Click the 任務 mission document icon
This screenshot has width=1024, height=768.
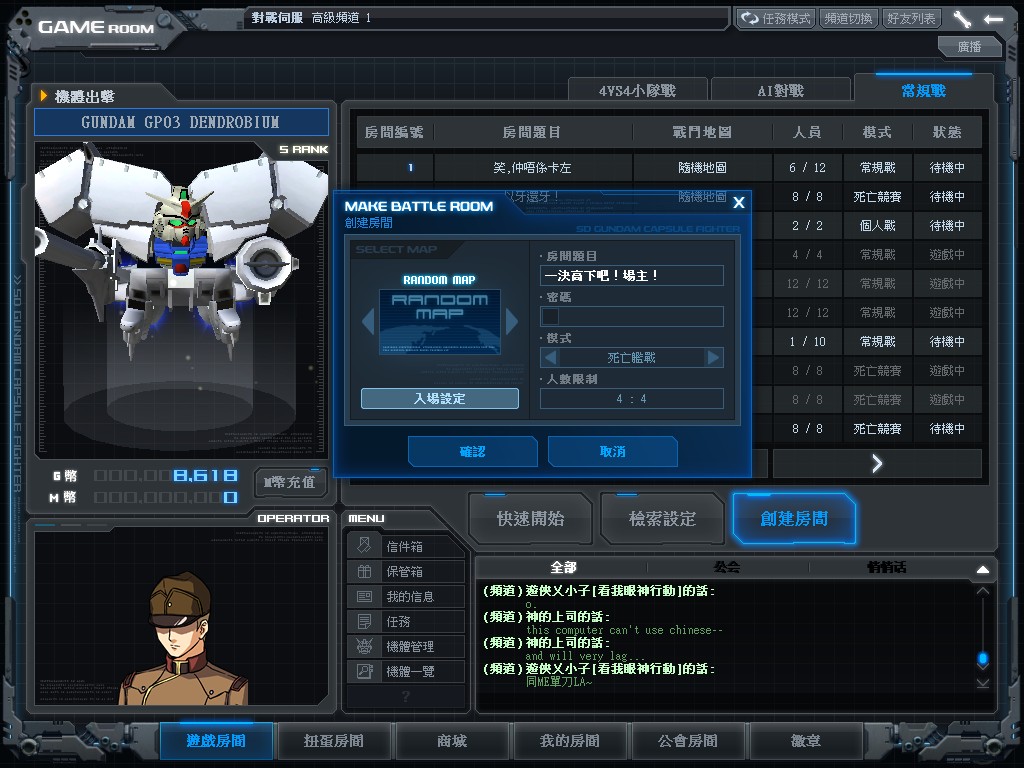coord(364,621)
